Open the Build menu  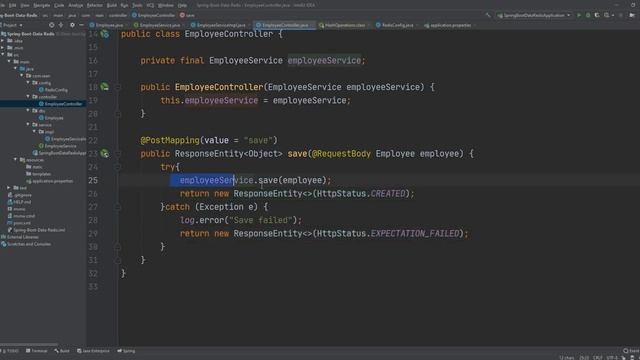point(111,5)
